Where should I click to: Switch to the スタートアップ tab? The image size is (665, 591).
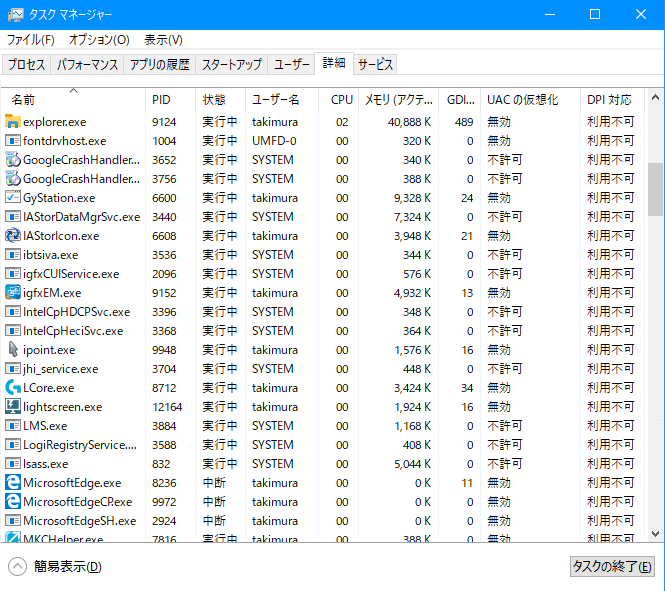point(232,64)
